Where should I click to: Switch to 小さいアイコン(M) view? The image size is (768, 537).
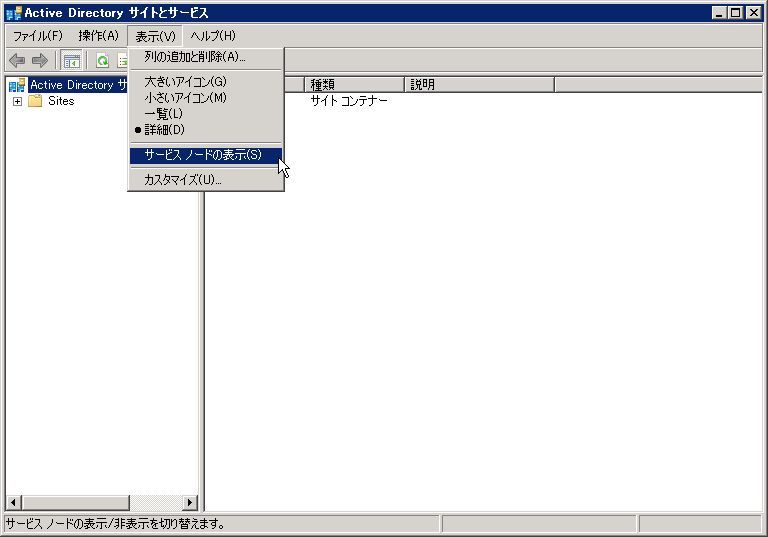206,98
